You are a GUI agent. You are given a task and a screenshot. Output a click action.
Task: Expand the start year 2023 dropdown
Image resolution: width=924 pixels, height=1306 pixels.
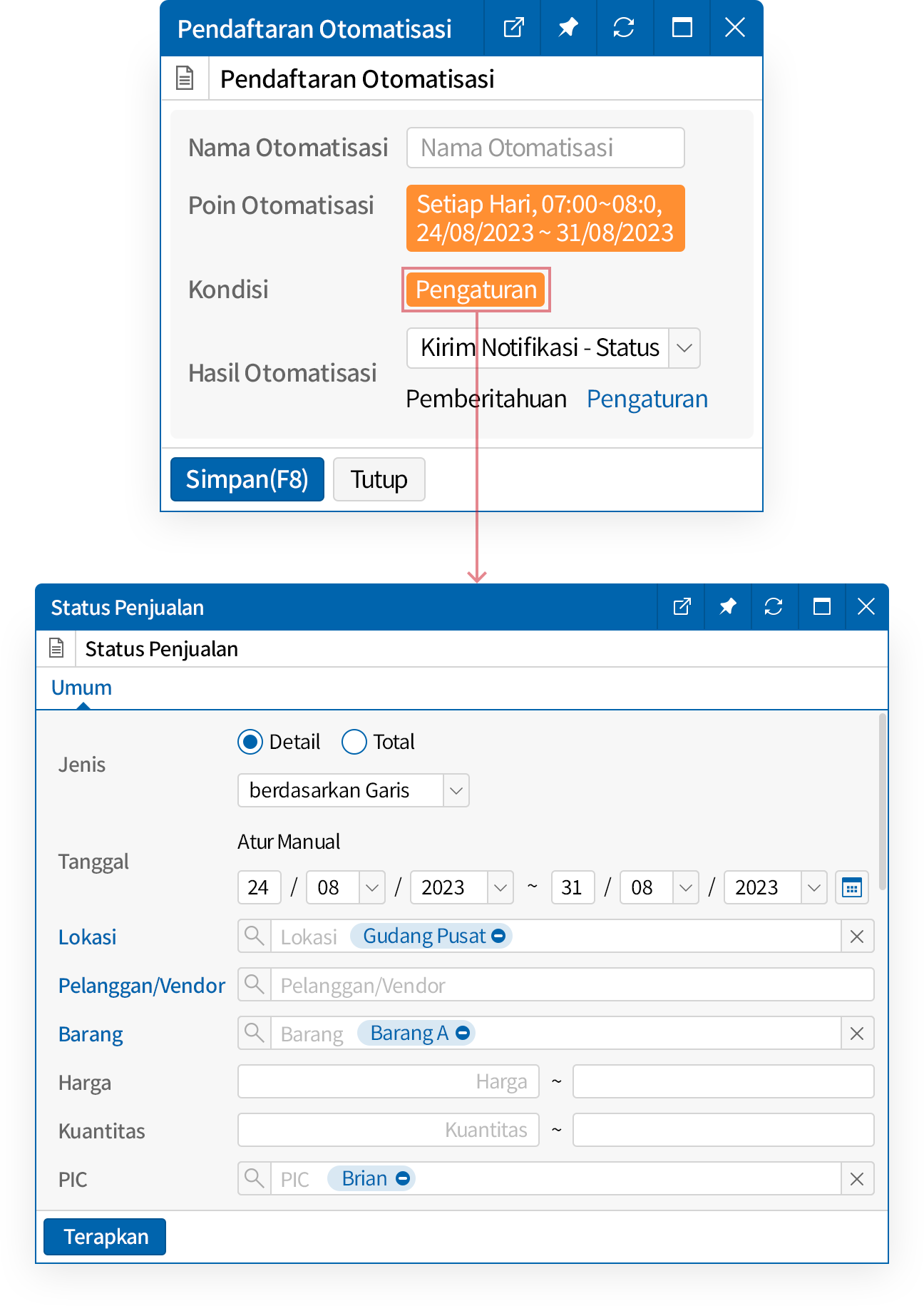pos(500,888)
